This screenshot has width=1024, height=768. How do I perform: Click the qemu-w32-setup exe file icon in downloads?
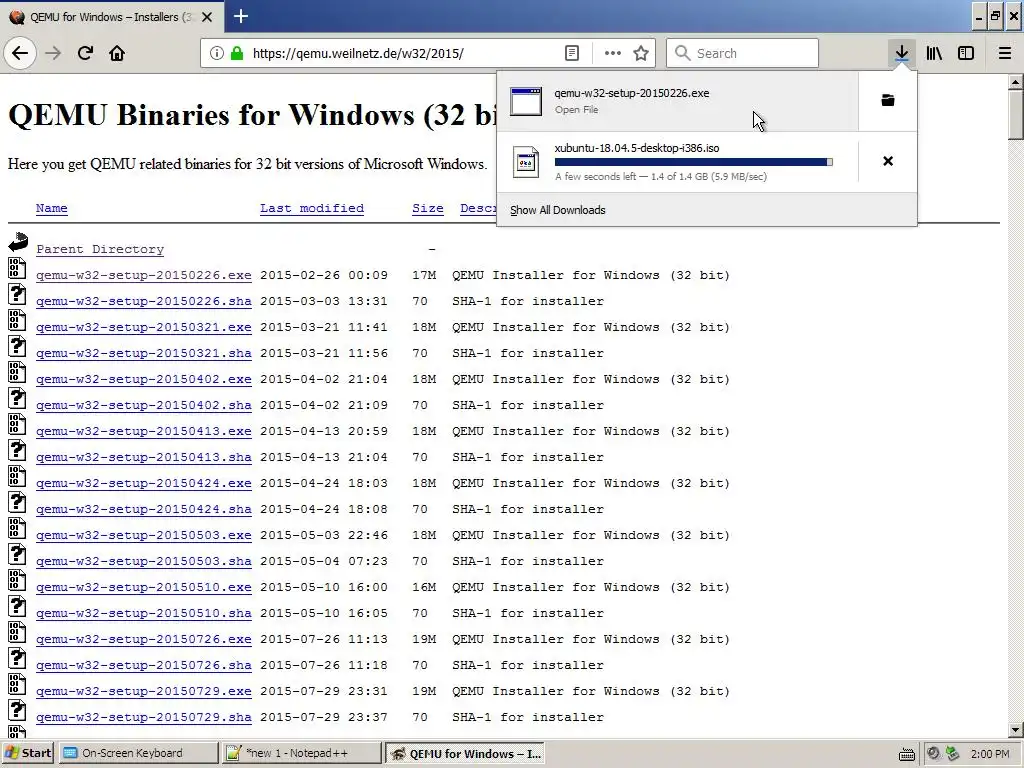tap(526, 101)
